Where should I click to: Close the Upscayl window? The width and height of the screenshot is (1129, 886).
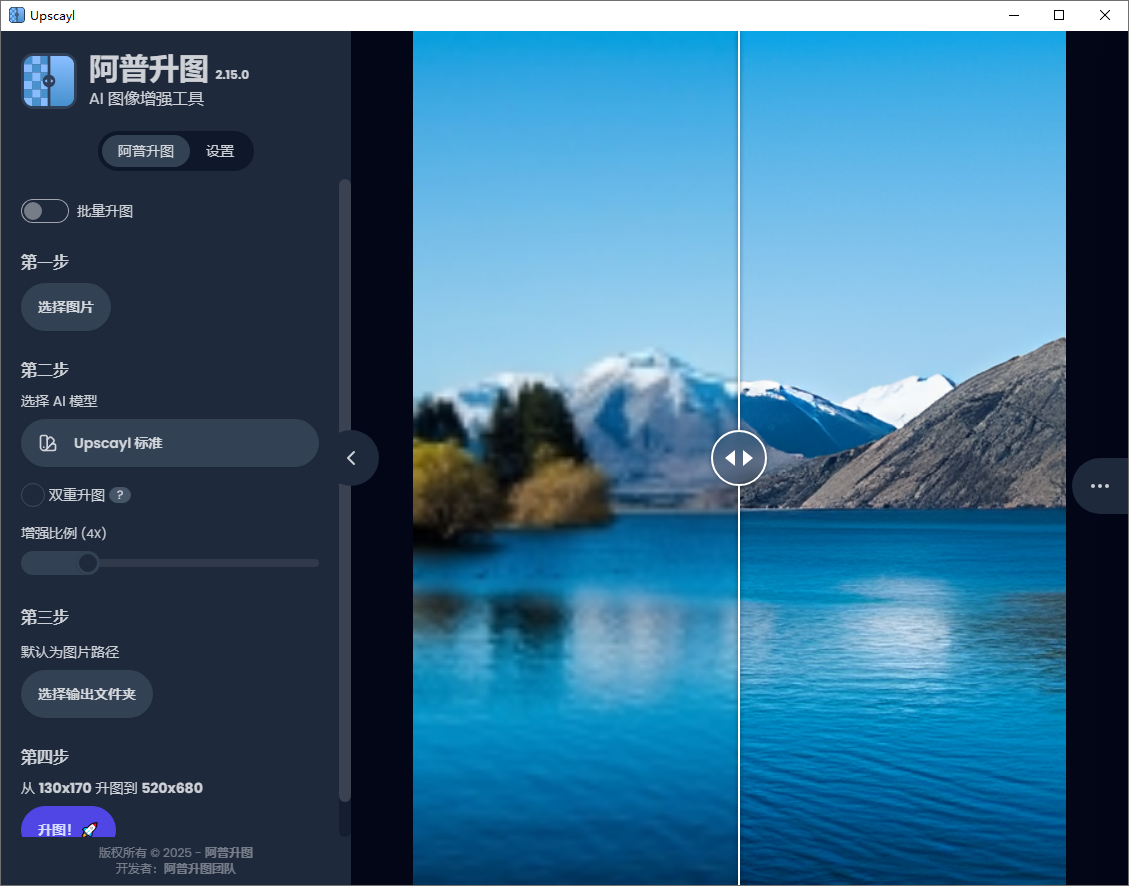pyautogui.click(x=1105, y=15)
